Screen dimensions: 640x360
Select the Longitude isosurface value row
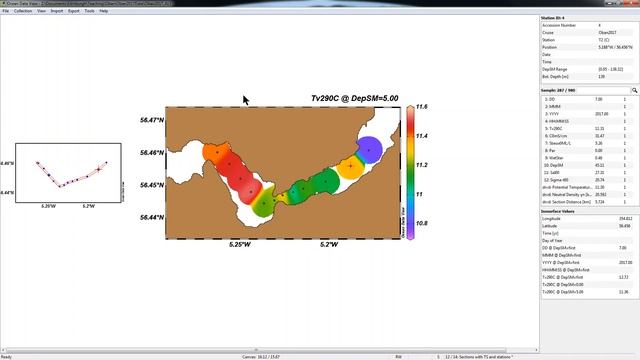[x=588, y=219]
